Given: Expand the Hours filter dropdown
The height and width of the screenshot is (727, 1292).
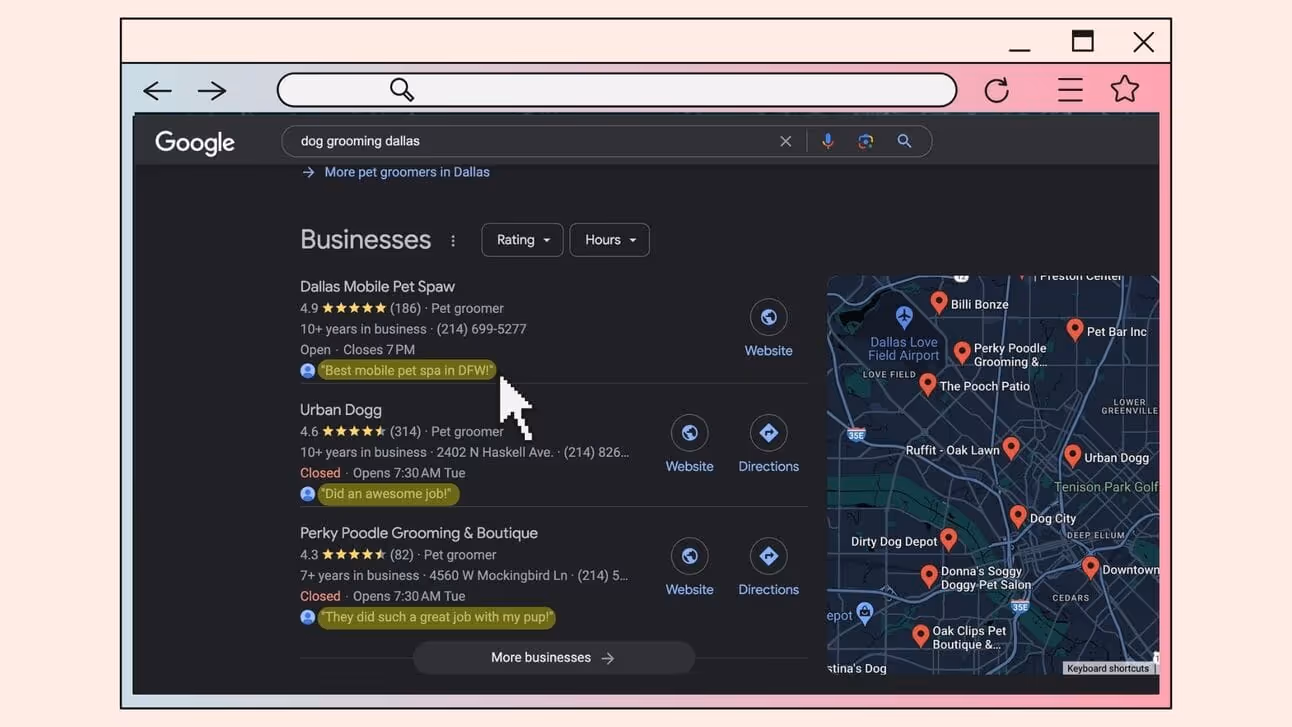Looking at the screenshot, I should click(610, 240).
